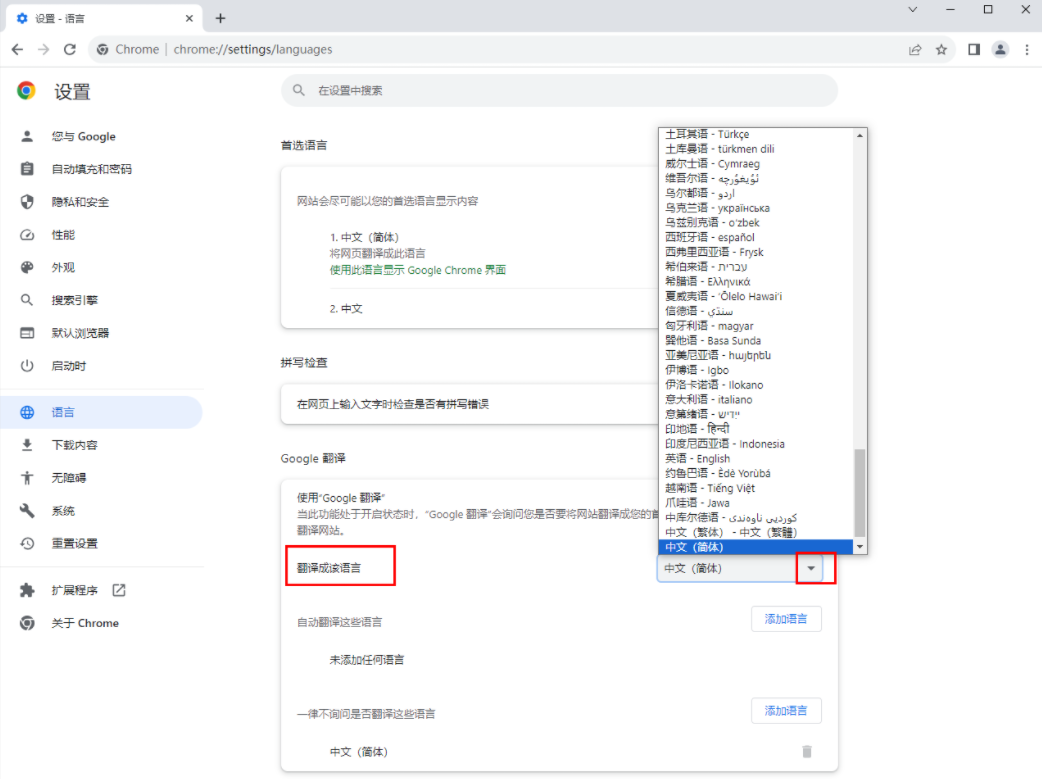Choose 西班牙语 - español option
Image resolution: width=1042 pixels, height=779 pixels.
pos(756,237)
